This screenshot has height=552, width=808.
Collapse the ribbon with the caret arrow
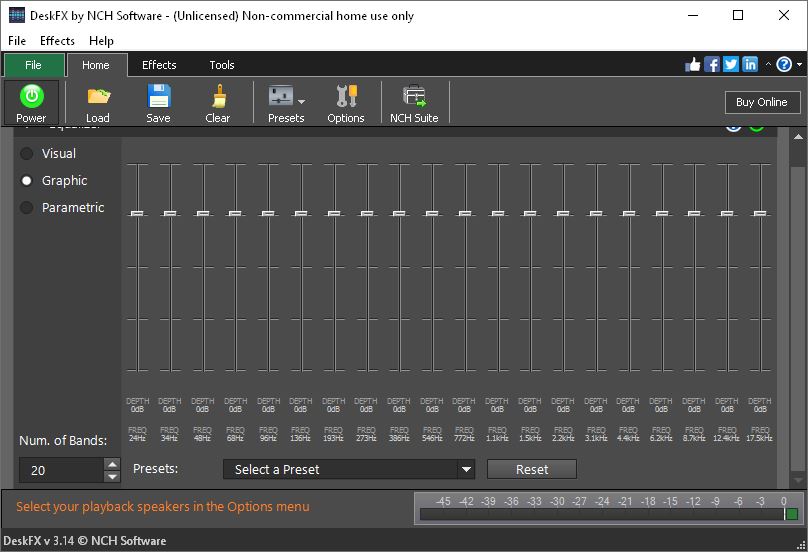(x=768, y=64)
